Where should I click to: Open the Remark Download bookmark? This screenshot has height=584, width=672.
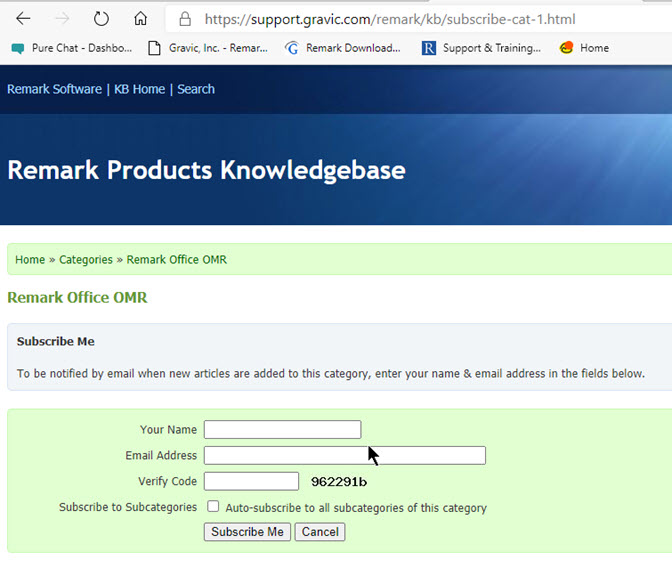point(343,48)
